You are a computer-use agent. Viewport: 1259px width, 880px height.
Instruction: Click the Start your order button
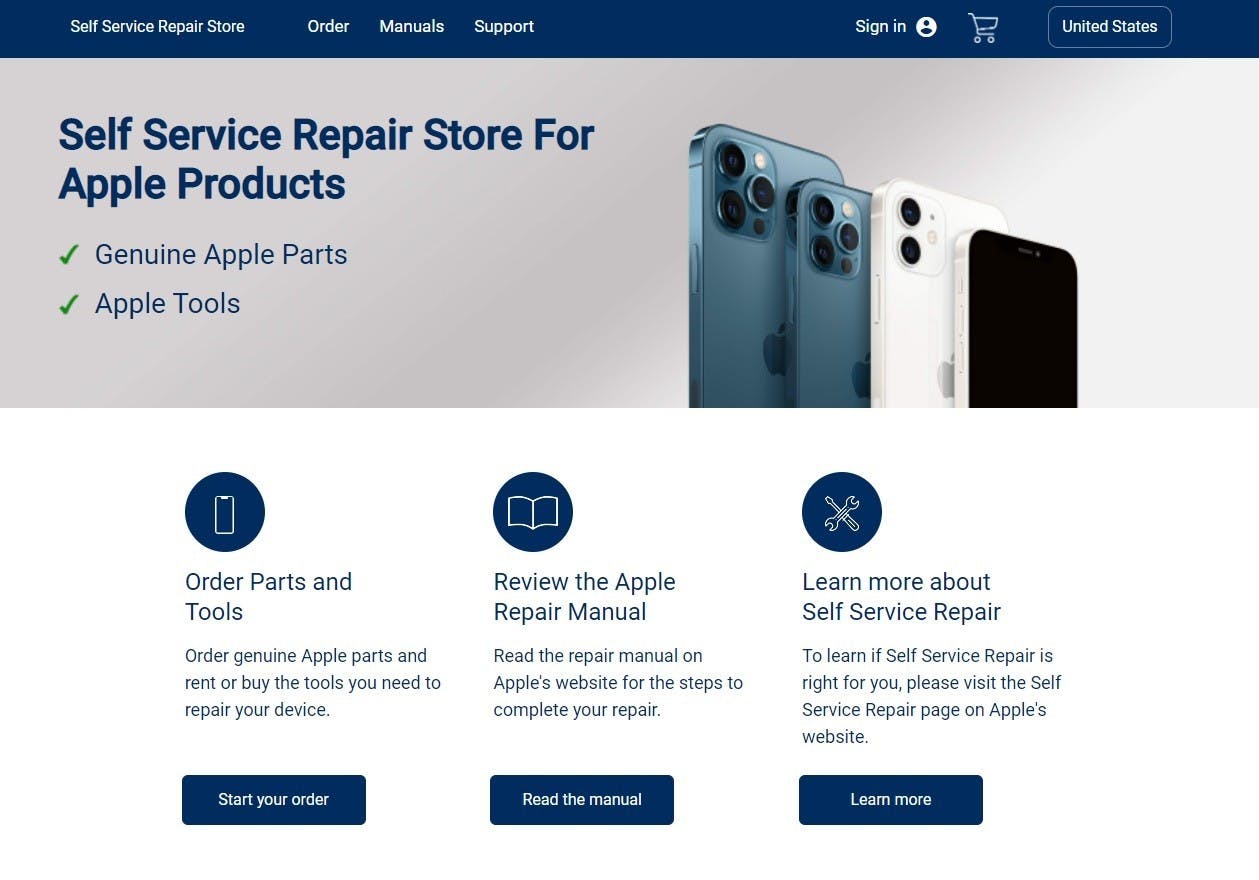coord(274,800)
